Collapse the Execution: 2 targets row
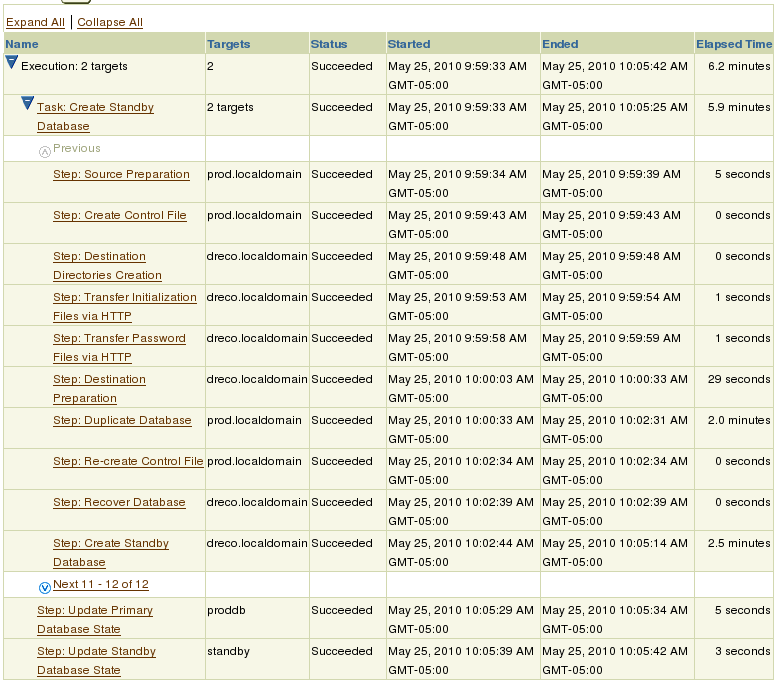Viewport: 781px width, 692px height. [11, 63]
